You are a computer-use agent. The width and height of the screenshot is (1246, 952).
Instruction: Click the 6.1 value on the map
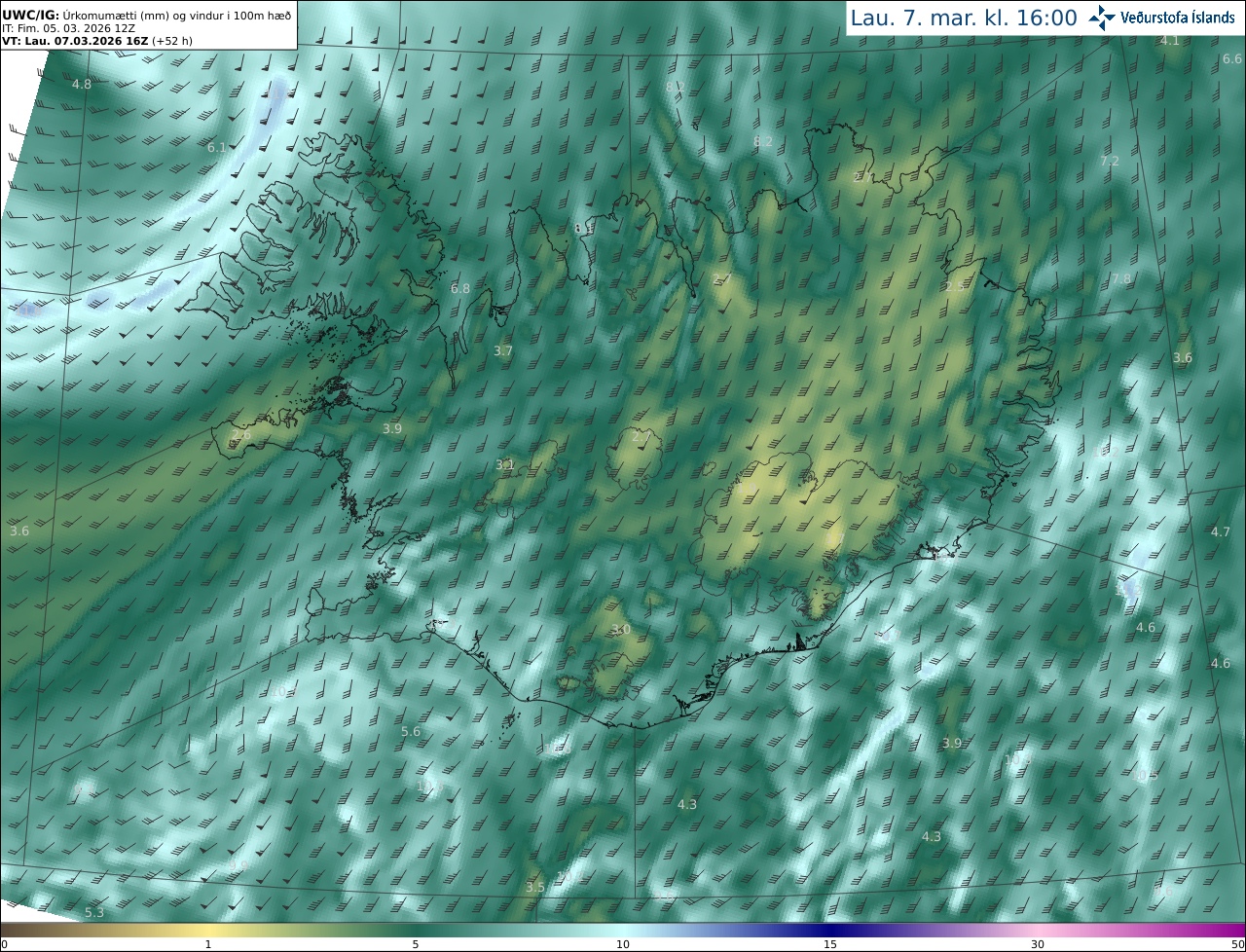click(x=217, y=147)
